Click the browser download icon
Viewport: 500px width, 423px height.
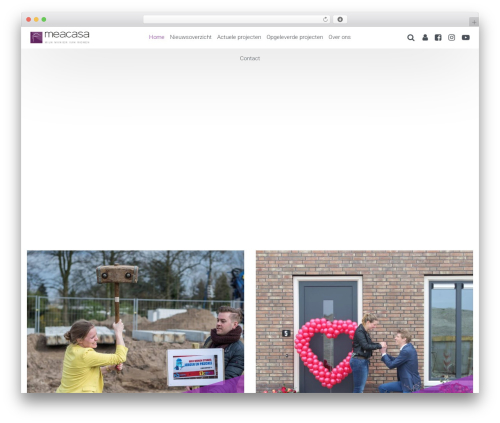coord(340,19)
